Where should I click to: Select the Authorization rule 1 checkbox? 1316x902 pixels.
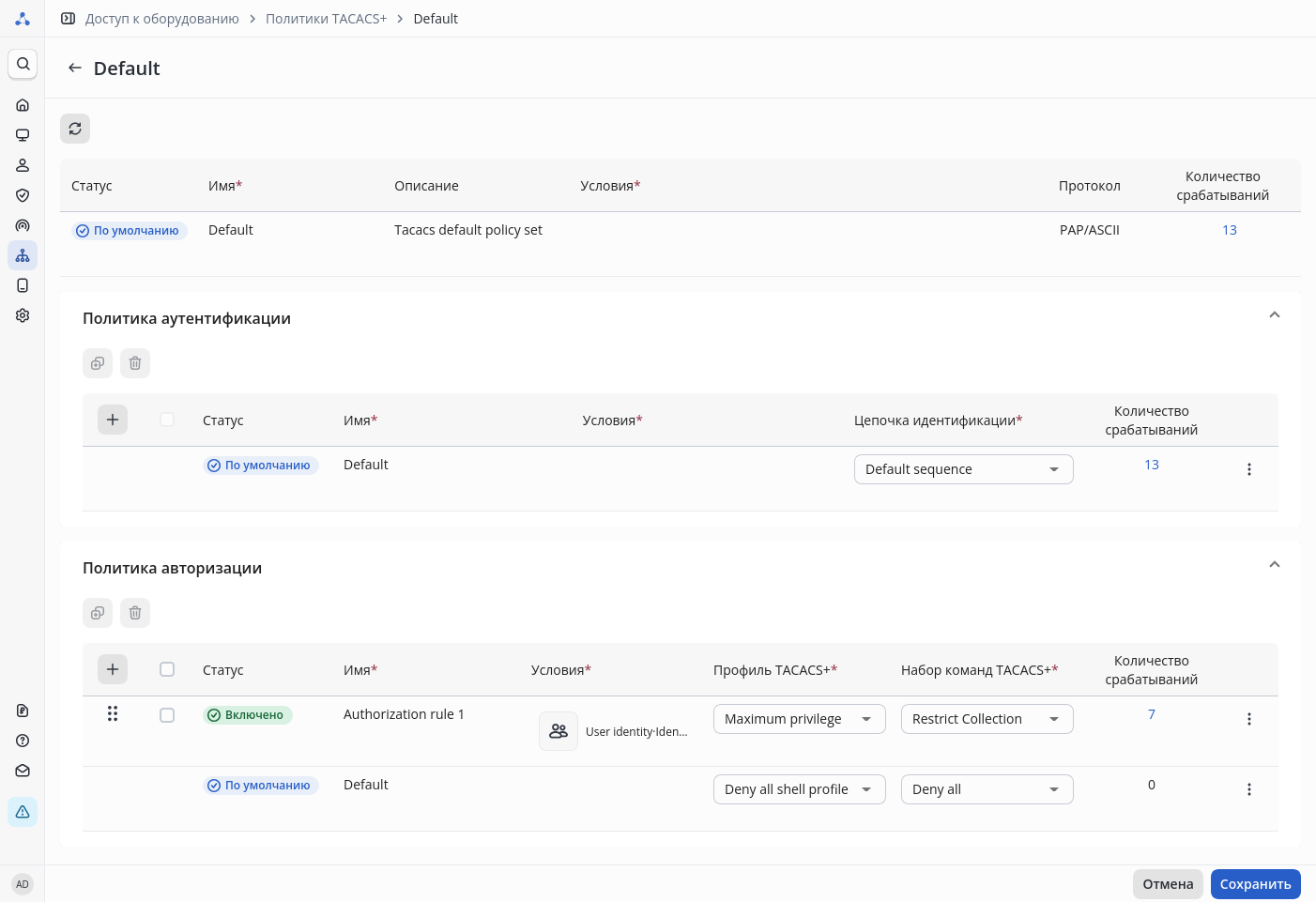tap(167, 715)
